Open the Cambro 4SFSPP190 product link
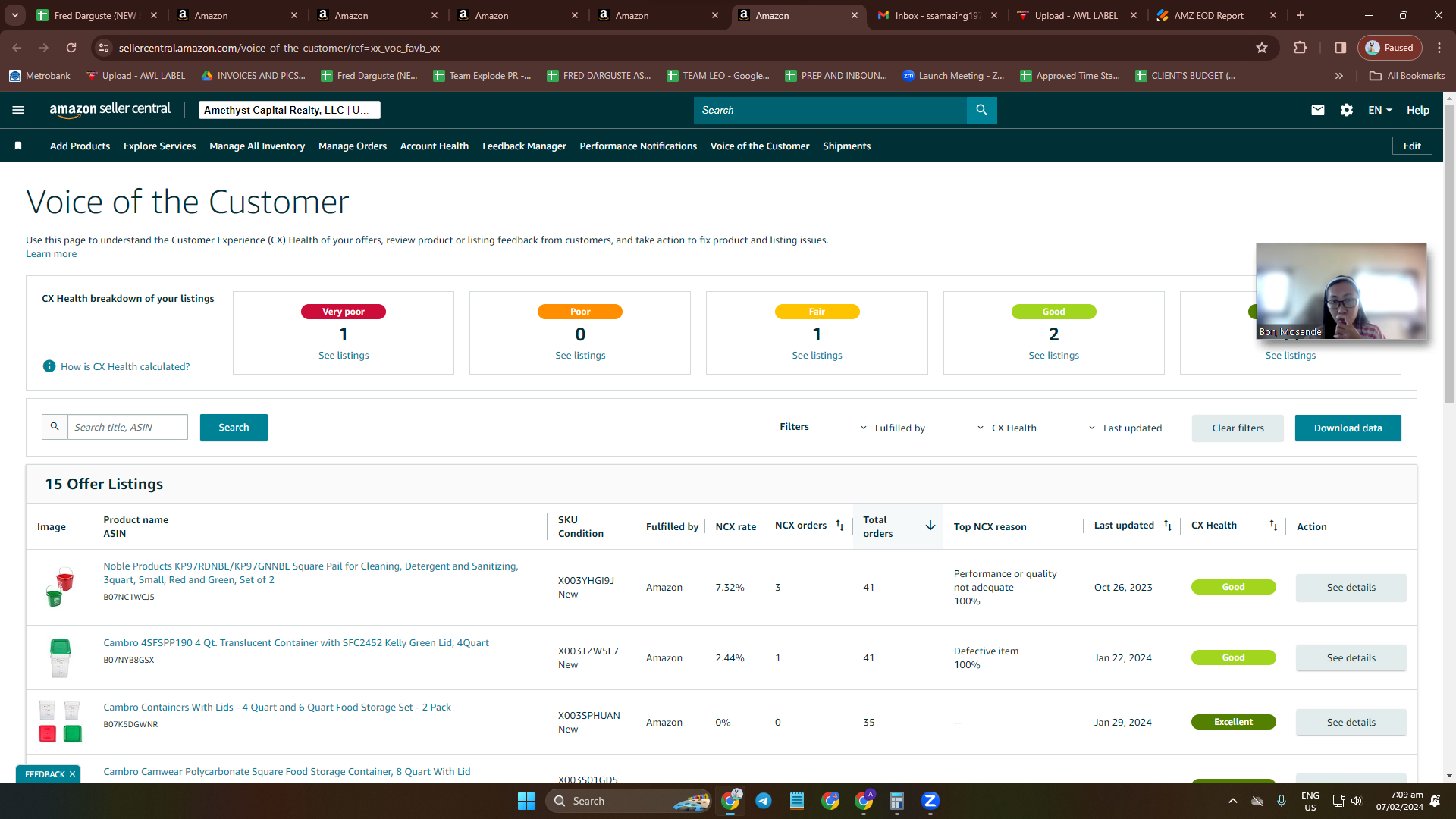Screen dimensions: 1456x819 296,642
